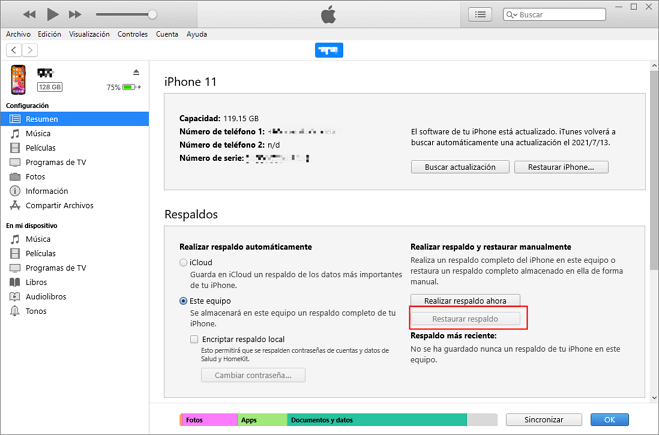The width and height of the screenshot is (659, 435).
Task: Click the Fotos storage bar segment
Action: pos(209,419)
